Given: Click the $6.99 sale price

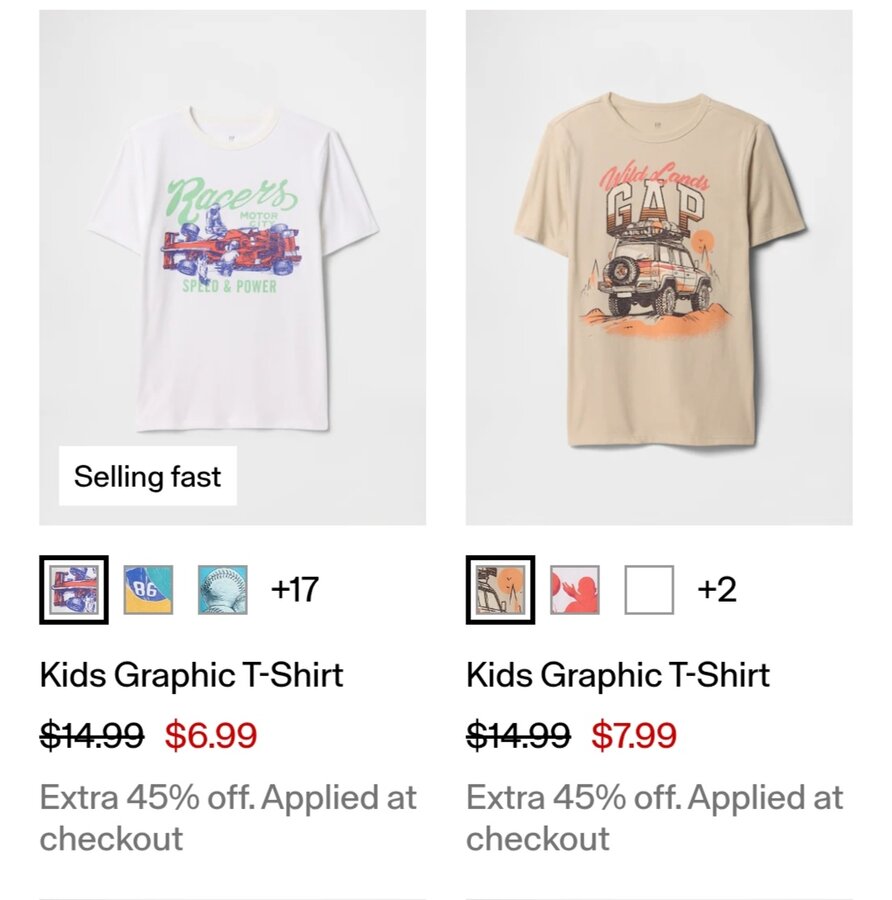Looking at the screenshot, I should pyautogui.click(x=211, y=736).
